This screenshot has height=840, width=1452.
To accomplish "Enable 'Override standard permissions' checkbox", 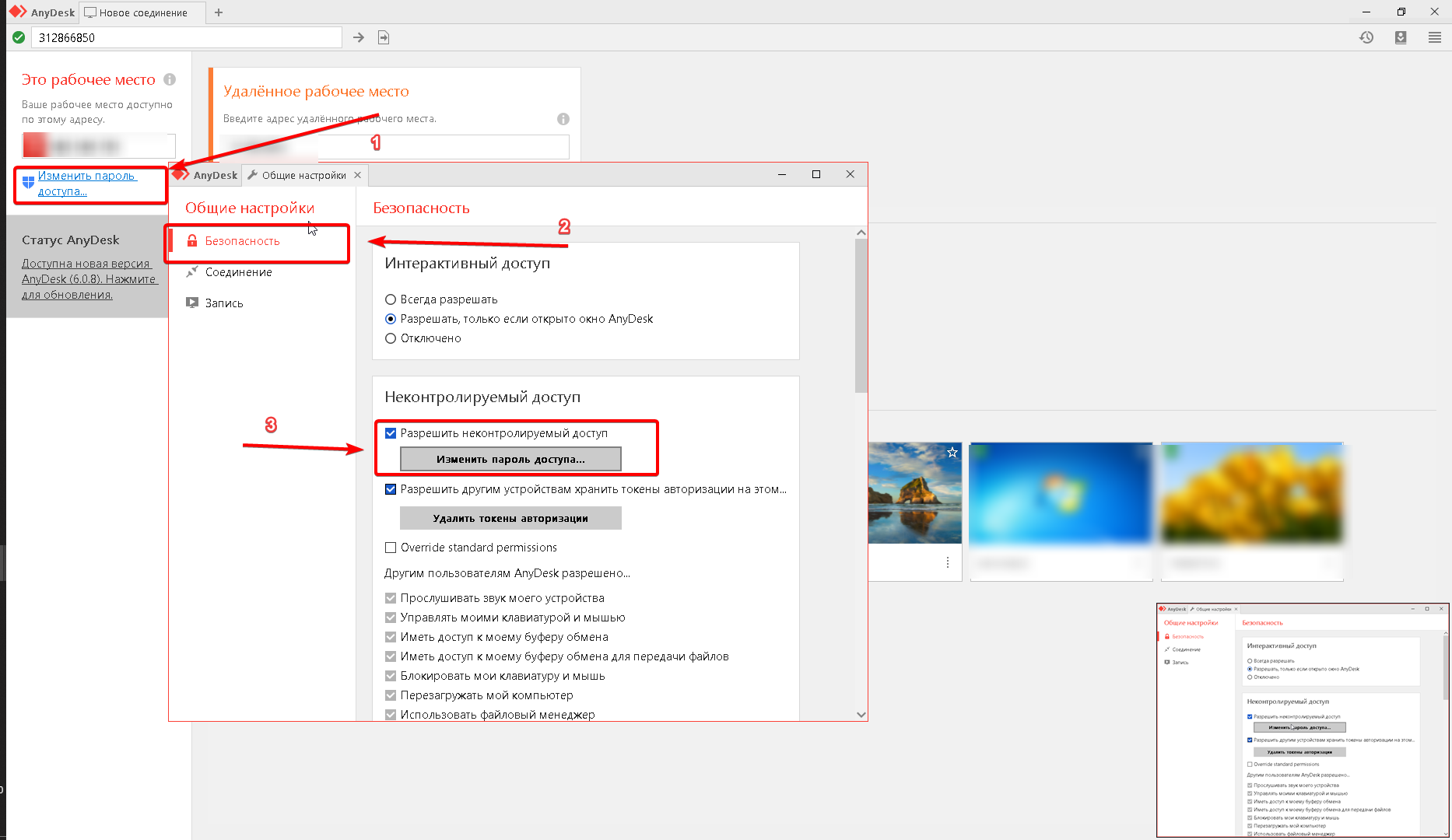I will click(391, 548).
